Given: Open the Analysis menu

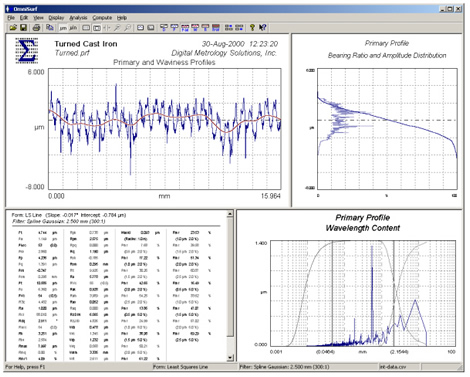Looking at the screenshot, I should [78, 18].
